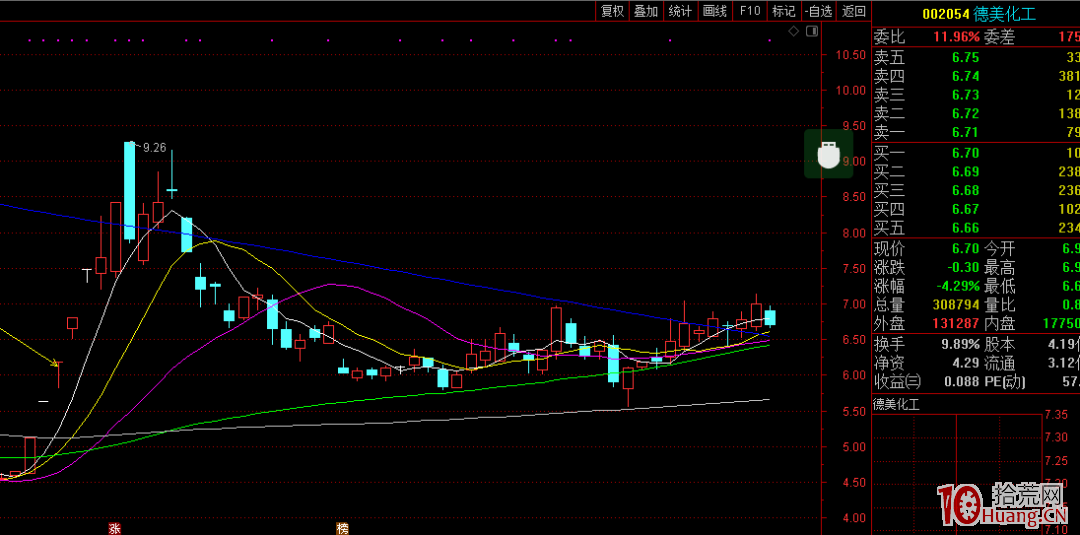
Task: Click the 9.26 high price label
Action: point(154,147)
